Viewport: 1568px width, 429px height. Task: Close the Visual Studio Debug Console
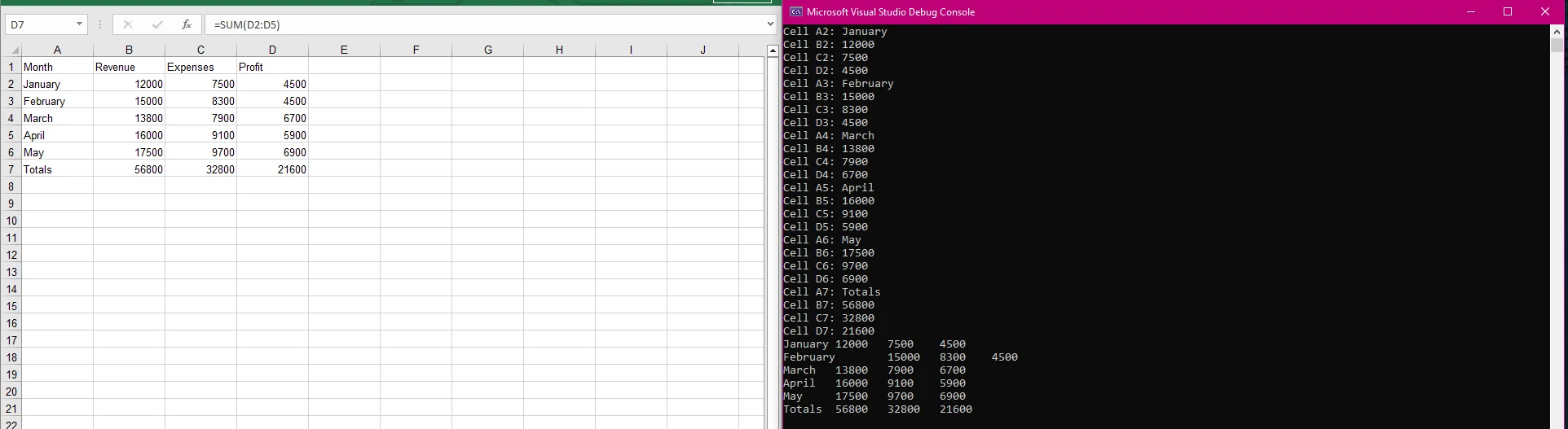coord(1544,12)
